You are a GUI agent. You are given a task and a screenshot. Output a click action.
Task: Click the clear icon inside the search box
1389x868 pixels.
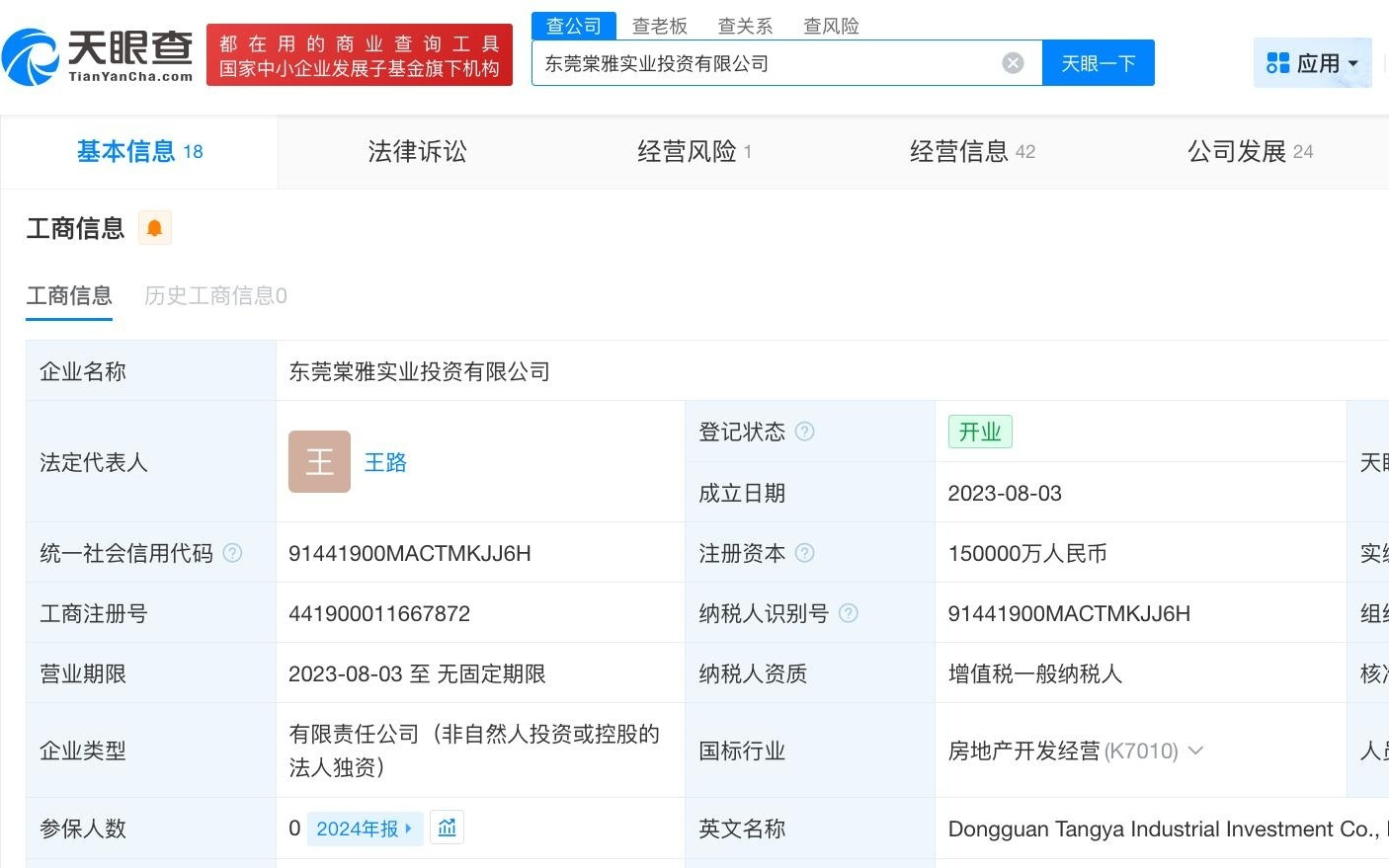point(1013,62)
